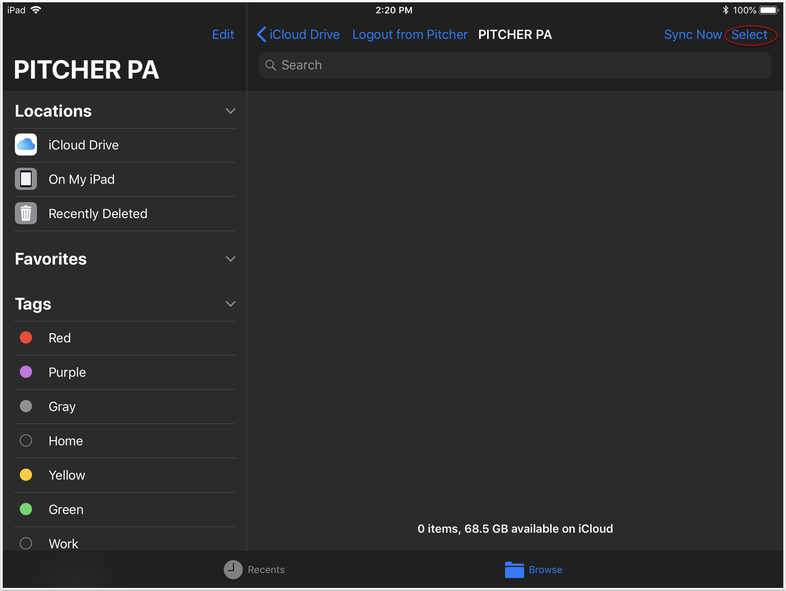Open iCloud Drive cloud icon in sidebar
The image size is (786, 591).
tap(26, 145)
